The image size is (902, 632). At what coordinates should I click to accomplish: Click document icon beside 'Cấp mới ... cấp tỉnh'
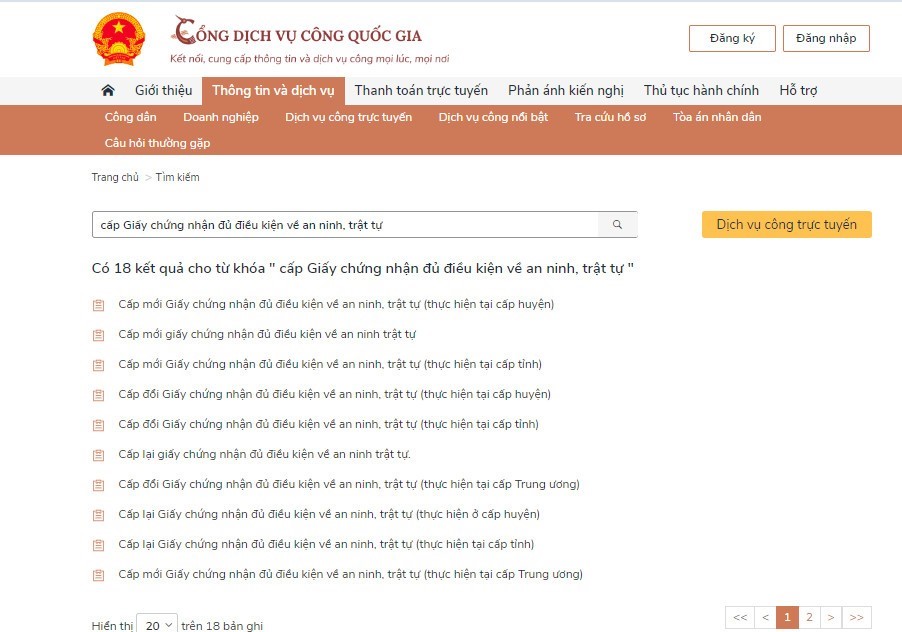pyautogui.click(x=98, y=365)
